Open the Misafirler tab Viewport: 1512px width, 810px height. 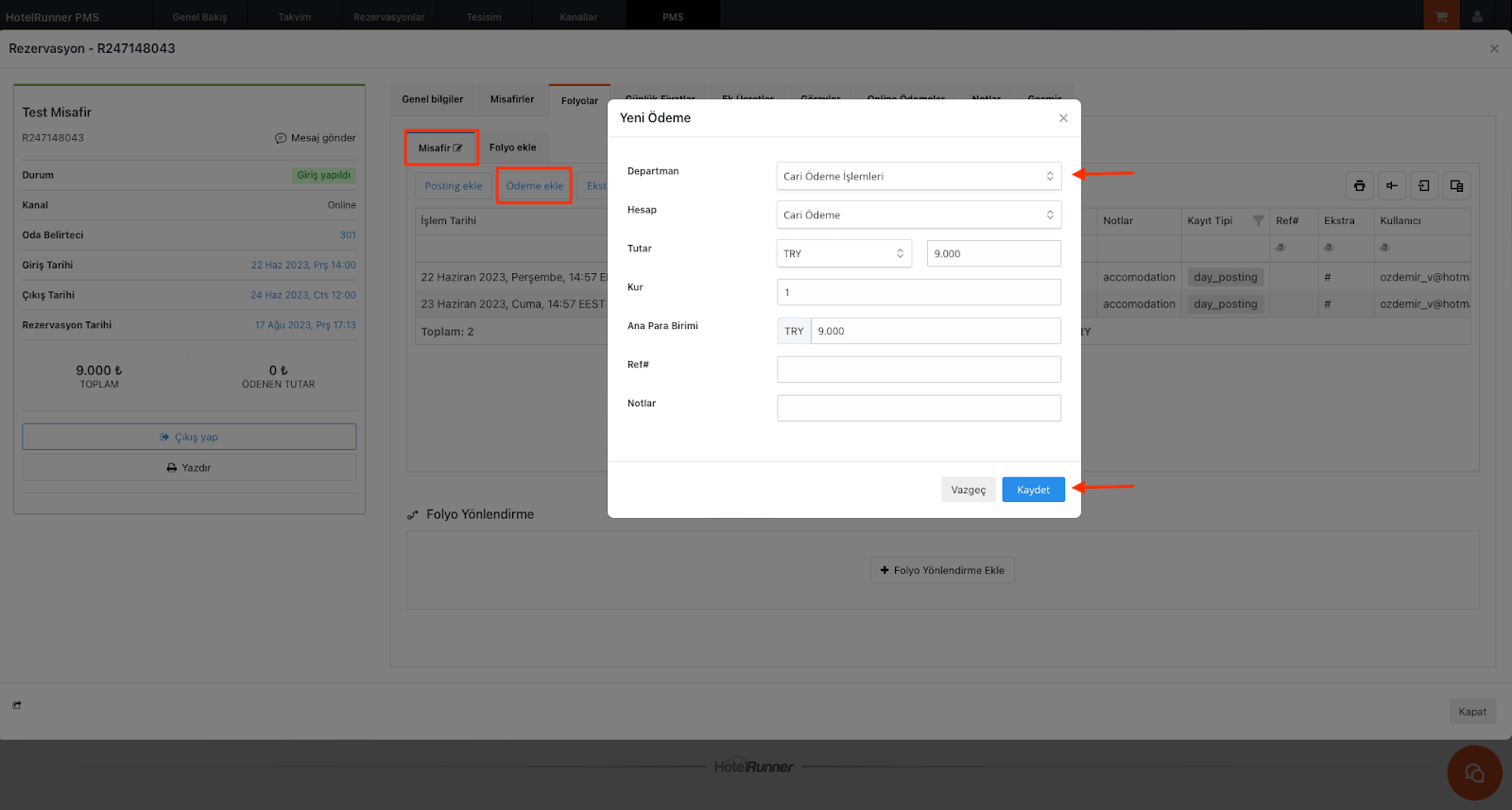[x=512, y=99]
